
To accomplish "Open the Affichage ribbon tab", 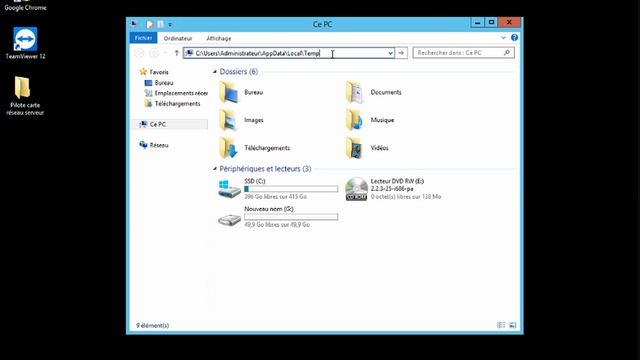I will pos(219,38).
